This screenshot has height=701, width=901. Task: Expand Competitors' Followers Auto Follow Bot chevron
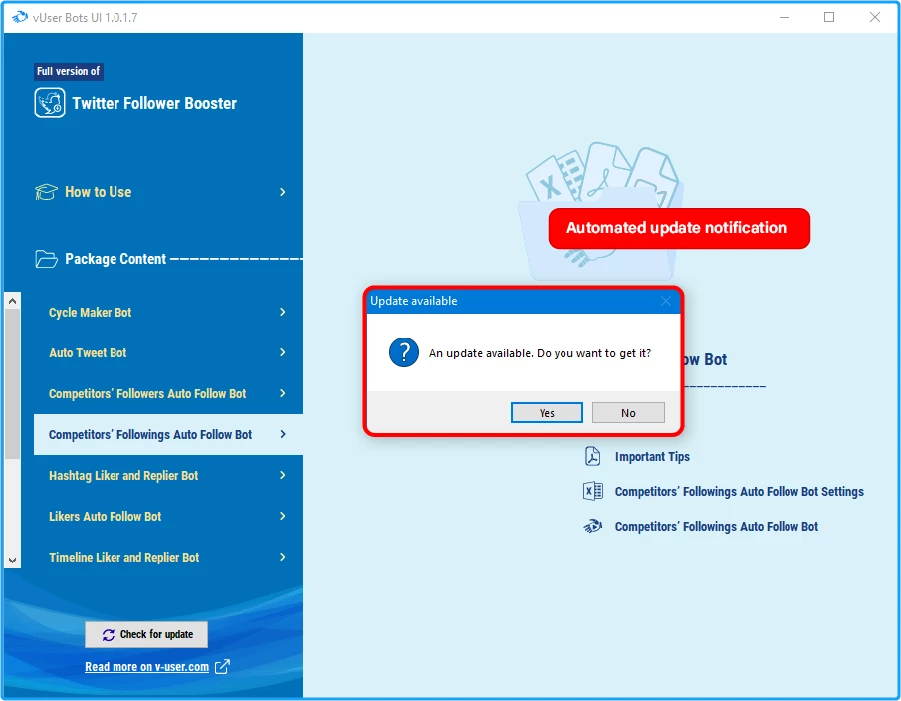282,393
